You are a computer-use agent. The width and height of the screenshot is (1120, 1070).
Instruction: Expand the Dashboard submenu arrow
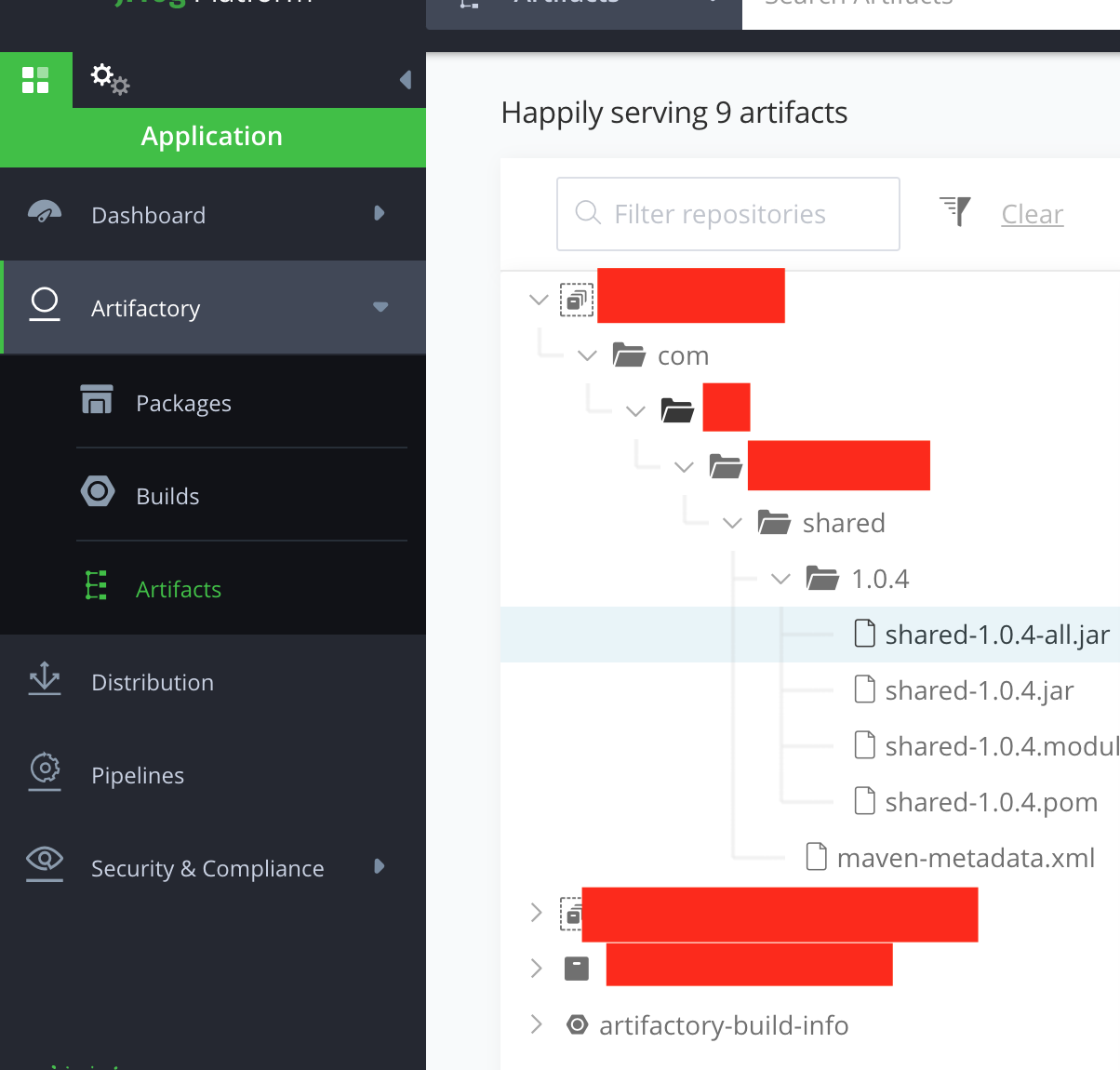tap(379, 213)
